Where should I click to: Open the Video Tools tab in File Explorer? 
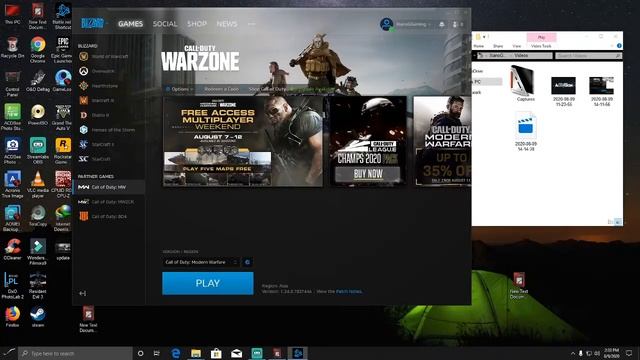tap(541, 46)
